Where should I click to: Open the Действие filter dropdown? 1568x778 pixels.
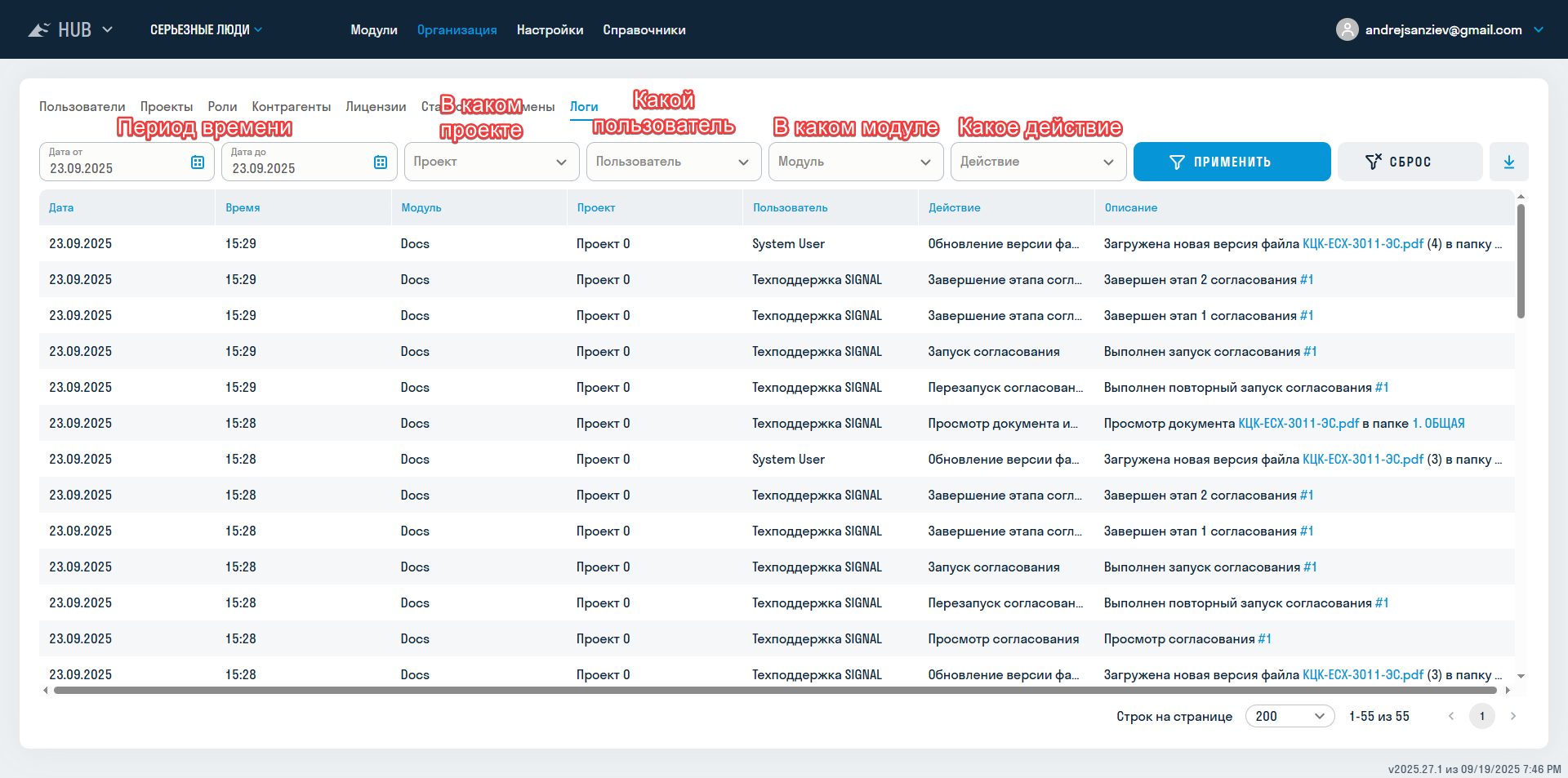point(1037,162)
